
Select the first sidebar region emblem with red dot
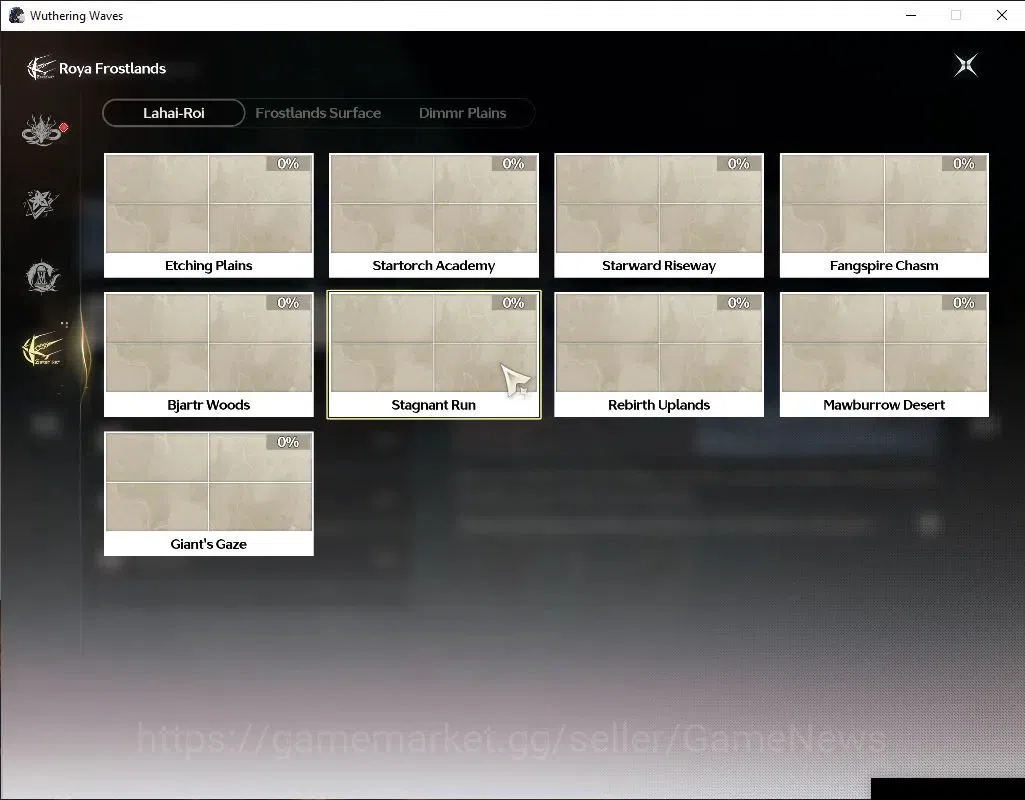tap(42, 130)
